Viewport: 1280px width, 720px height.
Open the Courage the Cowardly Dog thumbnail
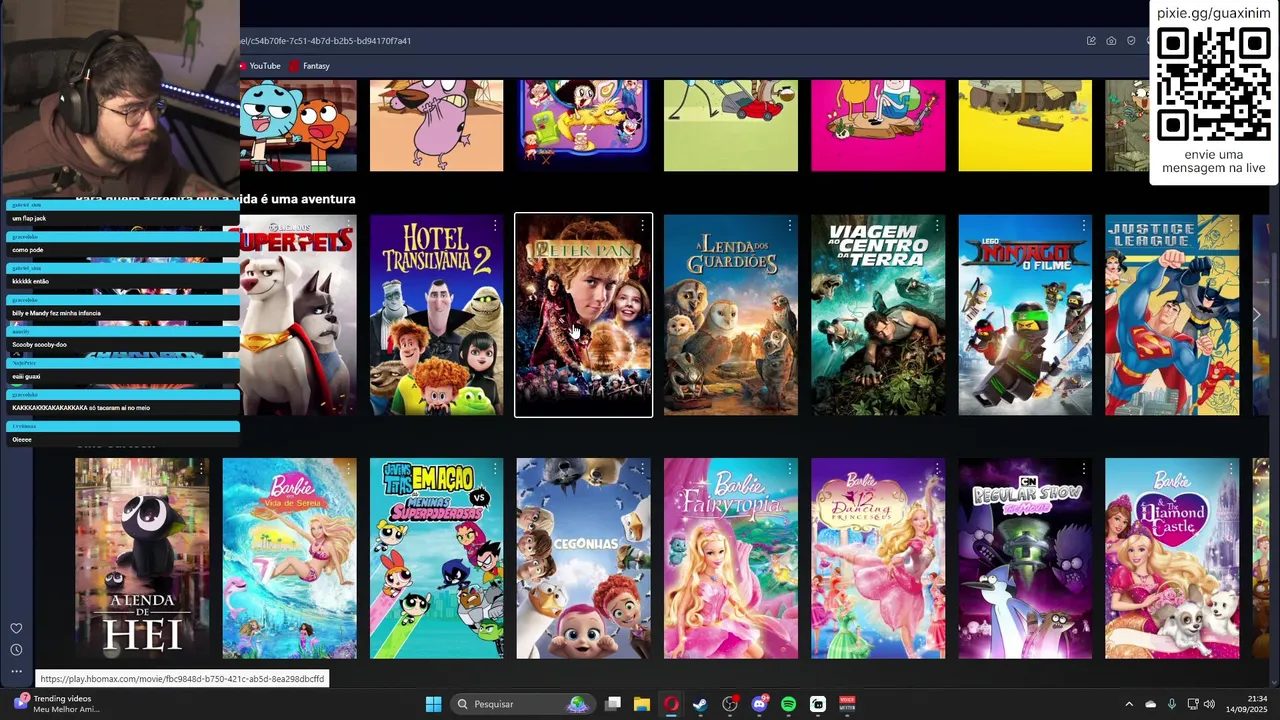coord(437,126)
